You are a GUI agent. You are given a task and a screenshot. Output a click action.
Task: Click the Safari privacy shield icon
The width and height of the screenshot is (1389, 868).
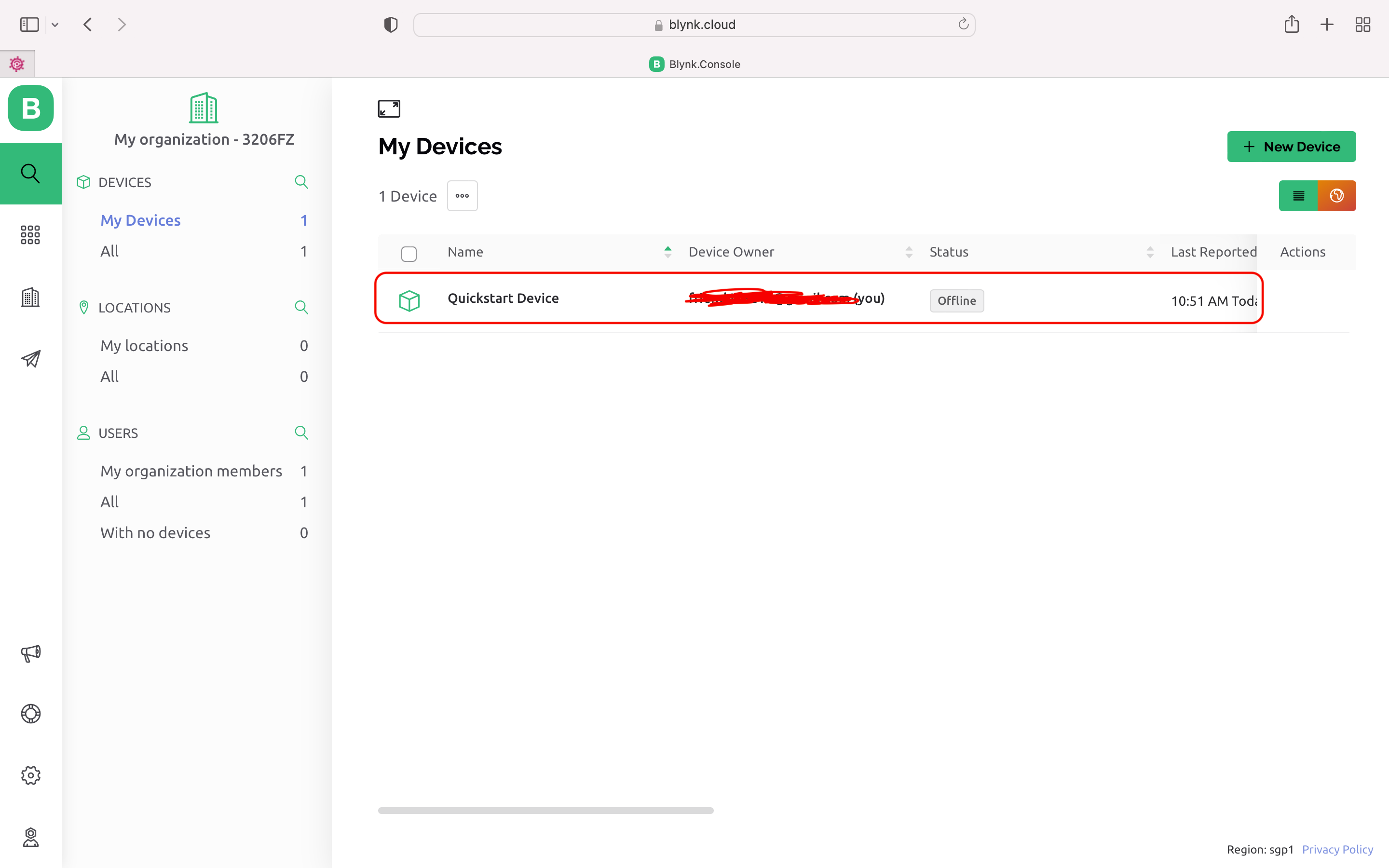click(x=391, y=25)
